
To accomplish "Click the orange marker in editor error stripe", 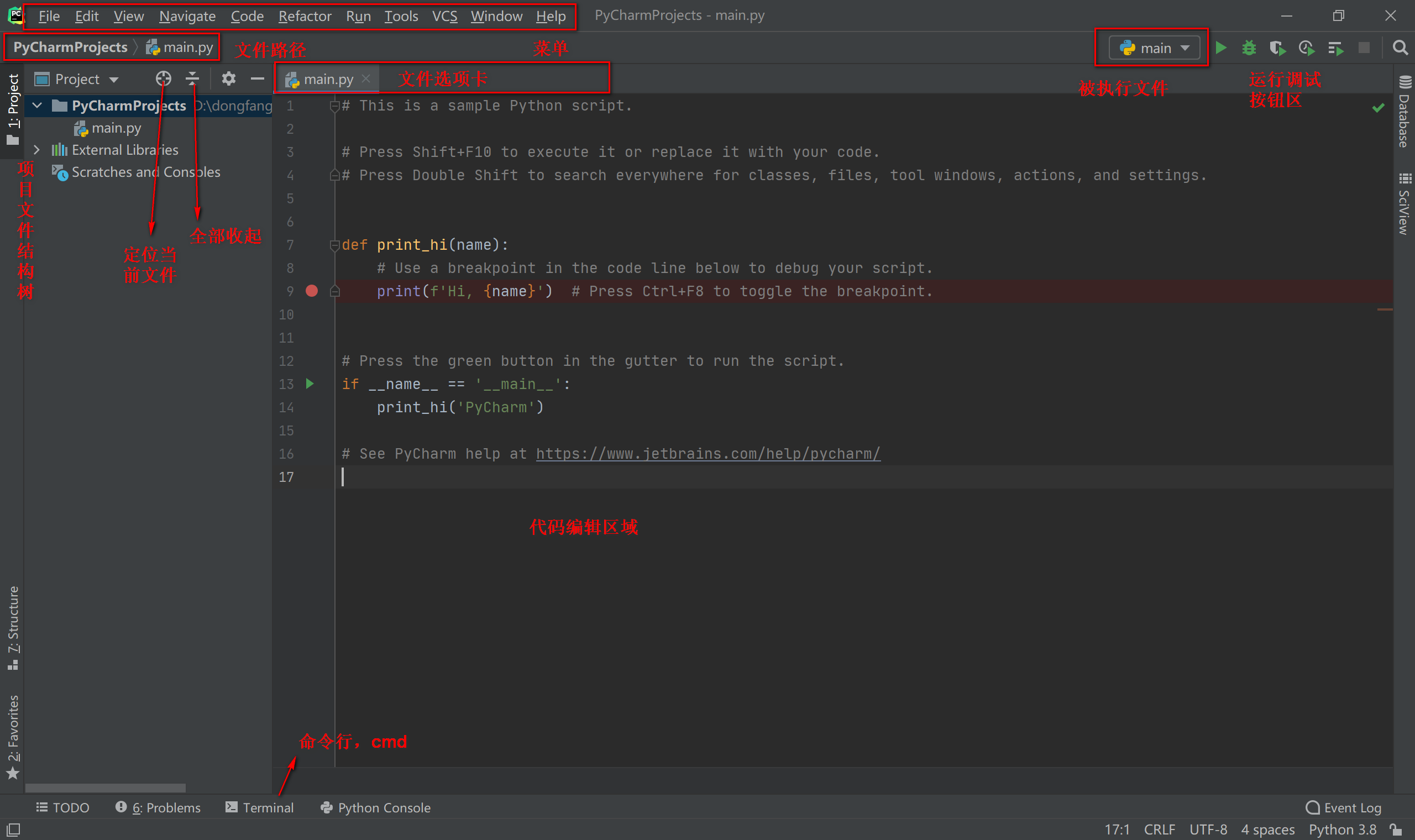I will coord(1385,309).
